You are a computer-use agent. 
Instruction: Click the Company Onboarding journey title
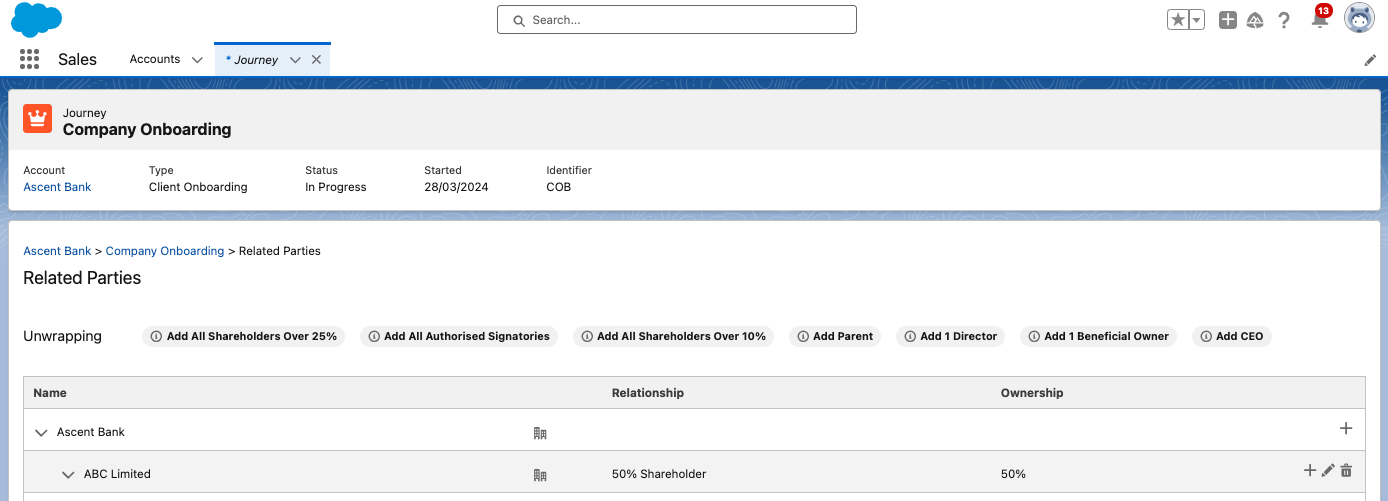tap(147, 129)
